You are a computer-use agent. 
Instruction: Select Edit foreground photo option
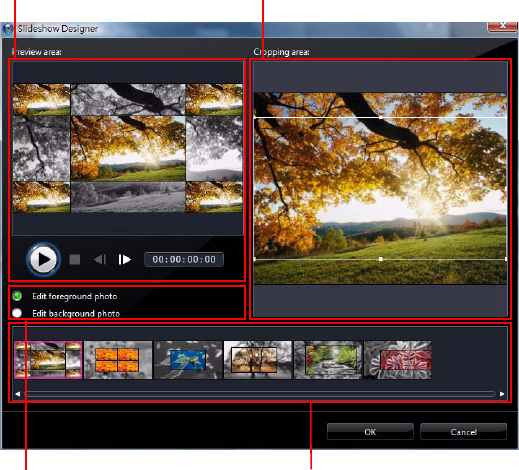click(x=17, y=296)
